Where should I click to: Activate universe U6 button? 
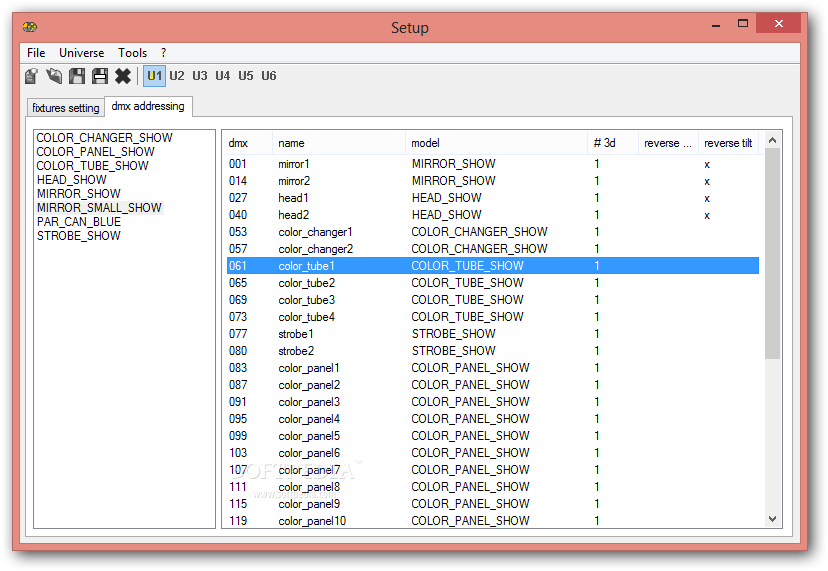tap(269, 76)
